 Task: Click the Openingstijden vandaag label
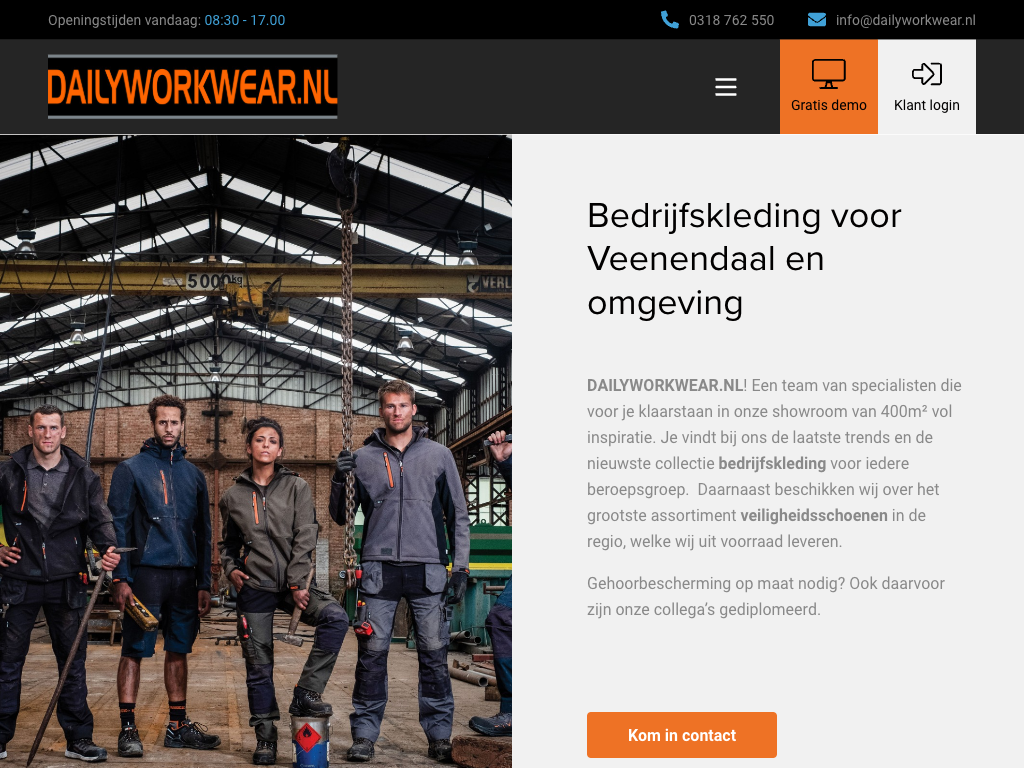[124, 20]
